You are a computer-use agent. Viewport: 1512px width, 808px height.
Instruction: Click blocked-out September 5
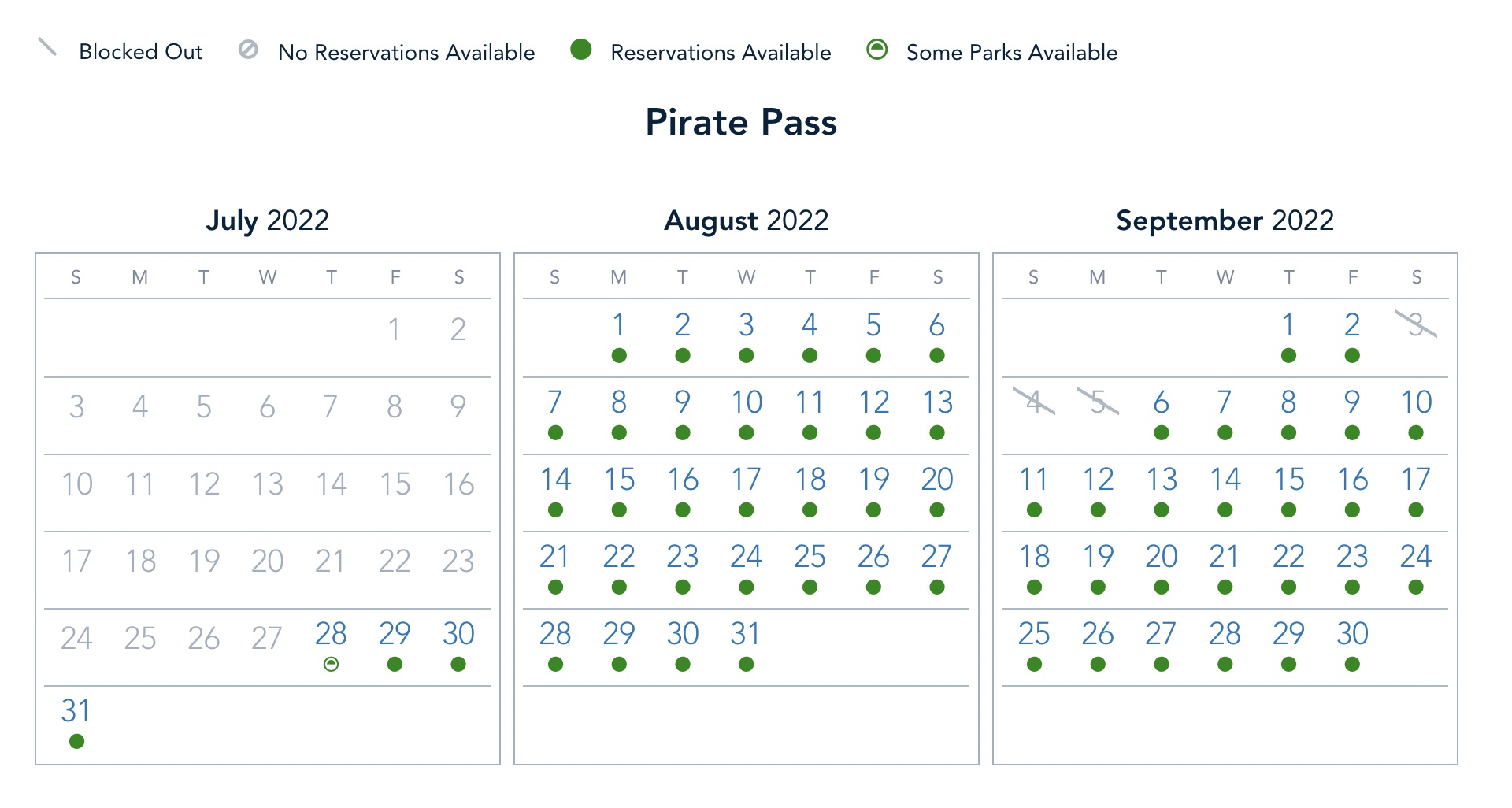click(1098, 402)
